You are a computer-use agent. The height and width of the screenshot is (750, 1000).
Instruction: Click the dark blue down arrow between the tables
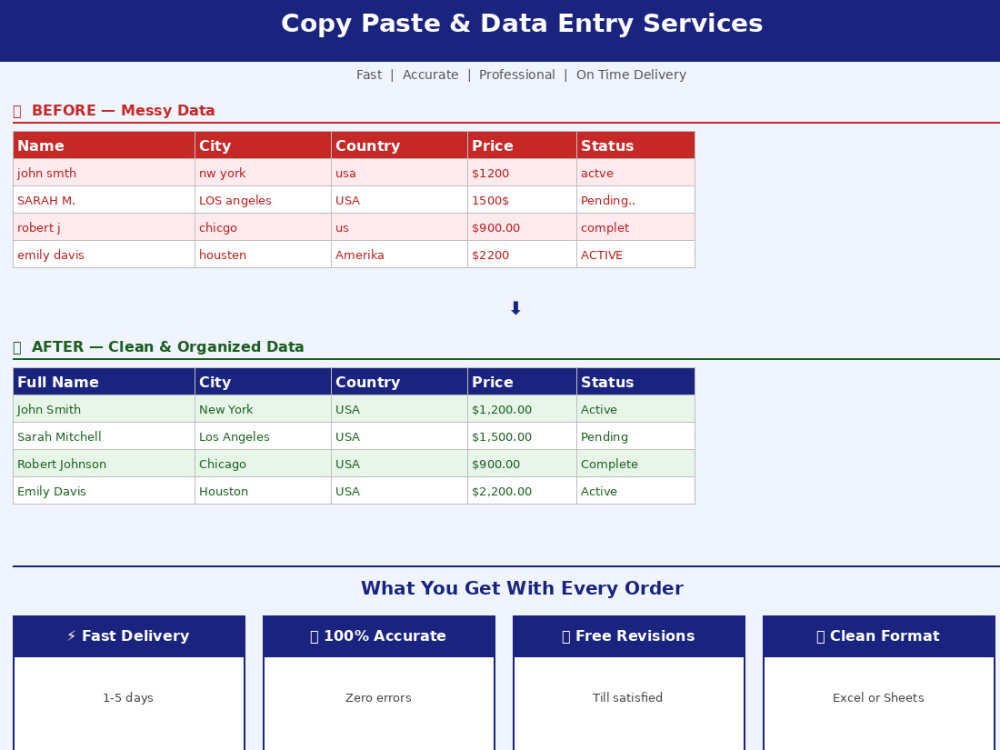pyautogui.click(x=516, y=309)
